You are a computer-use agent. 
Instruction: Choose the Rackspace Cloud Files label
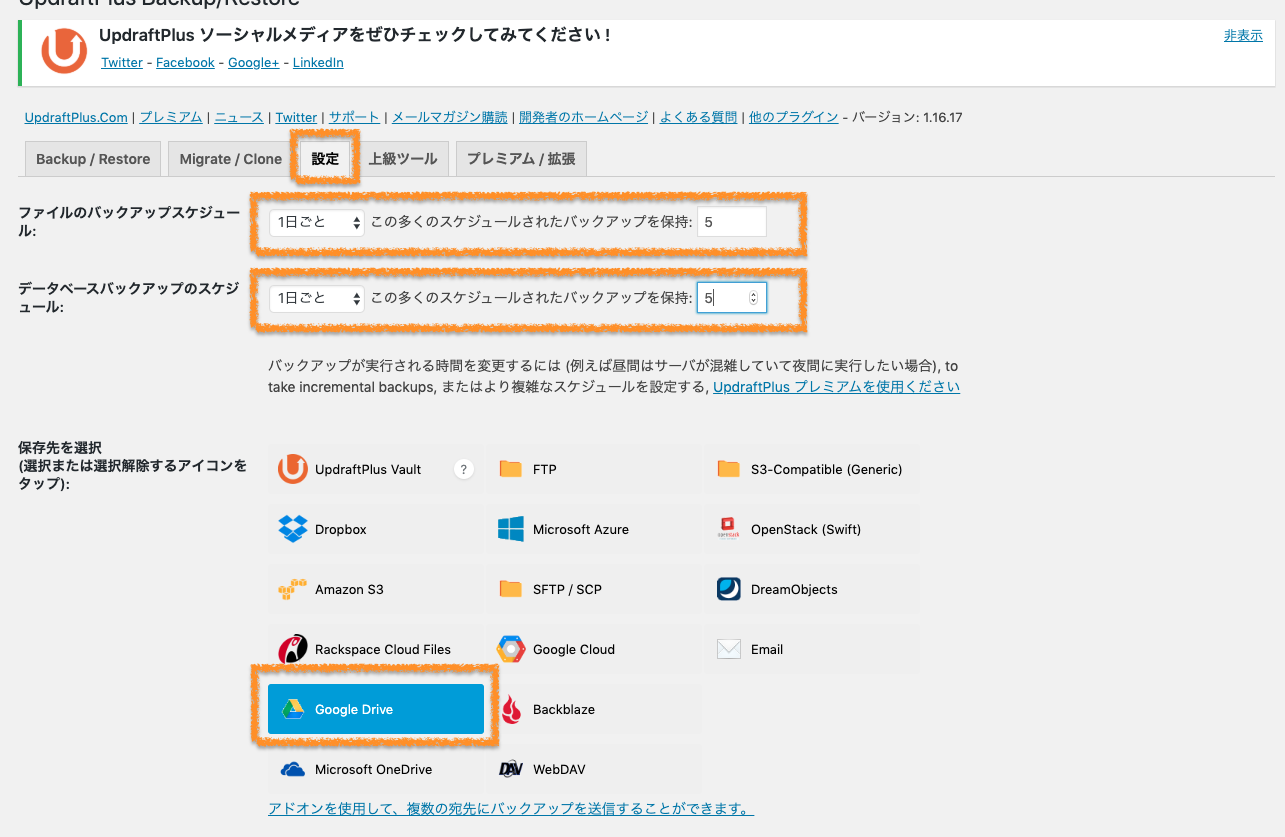pyautogui.click(x=383, y=649)
